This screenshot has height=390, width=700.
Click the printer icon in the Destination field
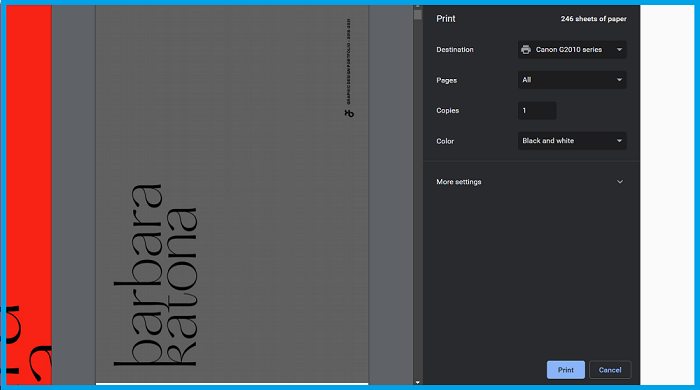(x=526, y=50)
